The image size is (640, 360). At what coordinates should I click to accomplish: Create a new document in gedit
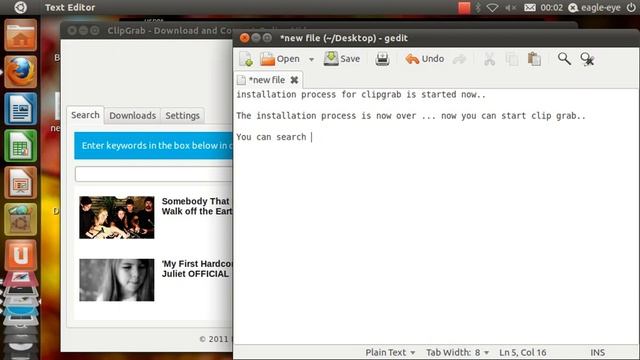pyautogui.click(x=246, y=59)
